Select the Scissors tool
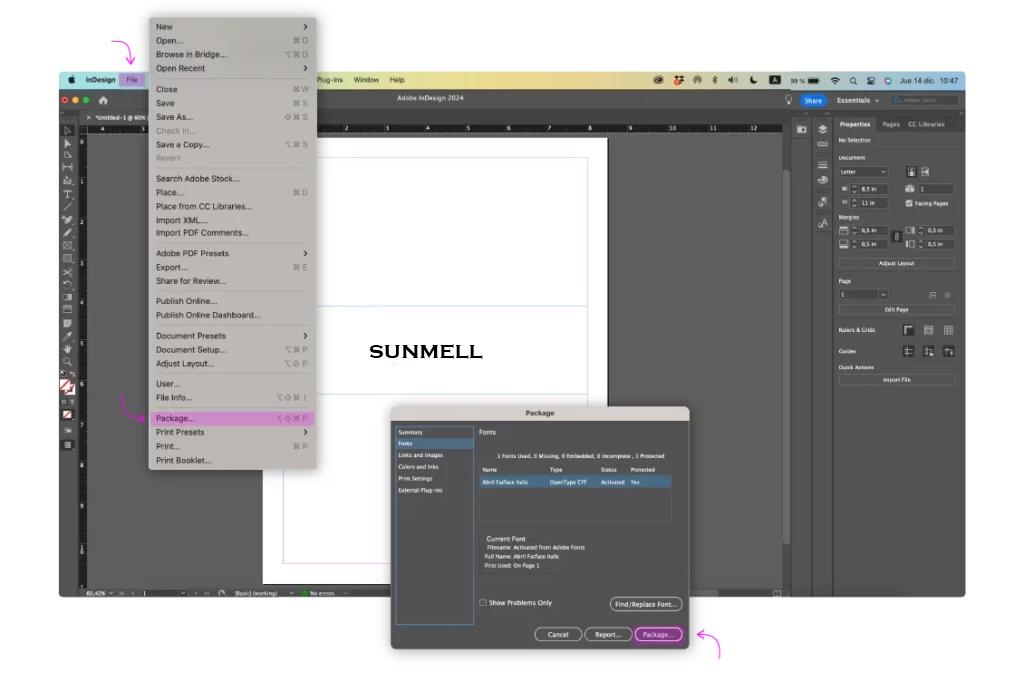Image resolution: width=1024 pixels, height=678 pixels. point(68,271)
